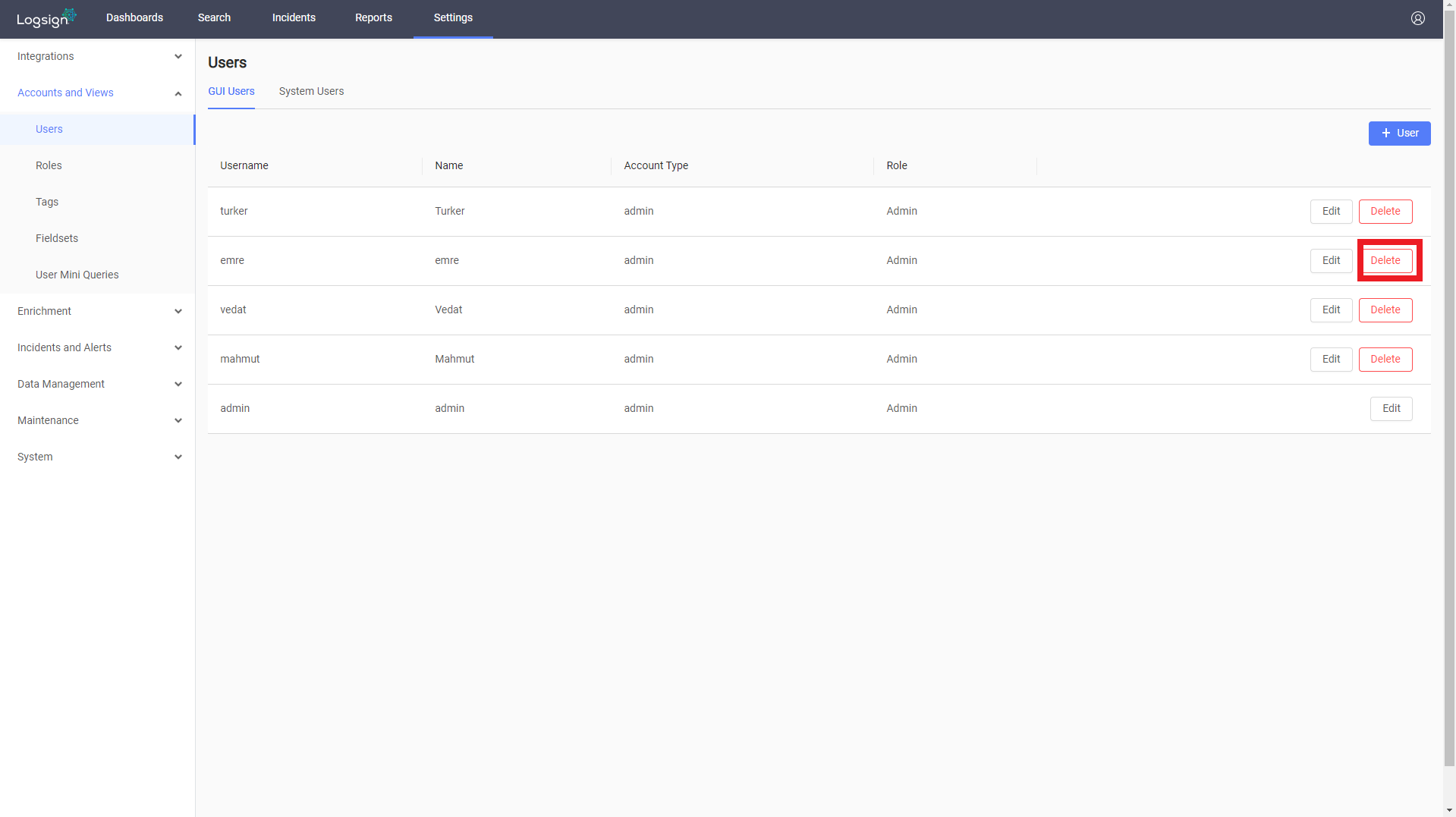Screen dimensions: 1456x817
Task: Open the user profile icon
Action: pyautogui.click(x=1417, y=18)
